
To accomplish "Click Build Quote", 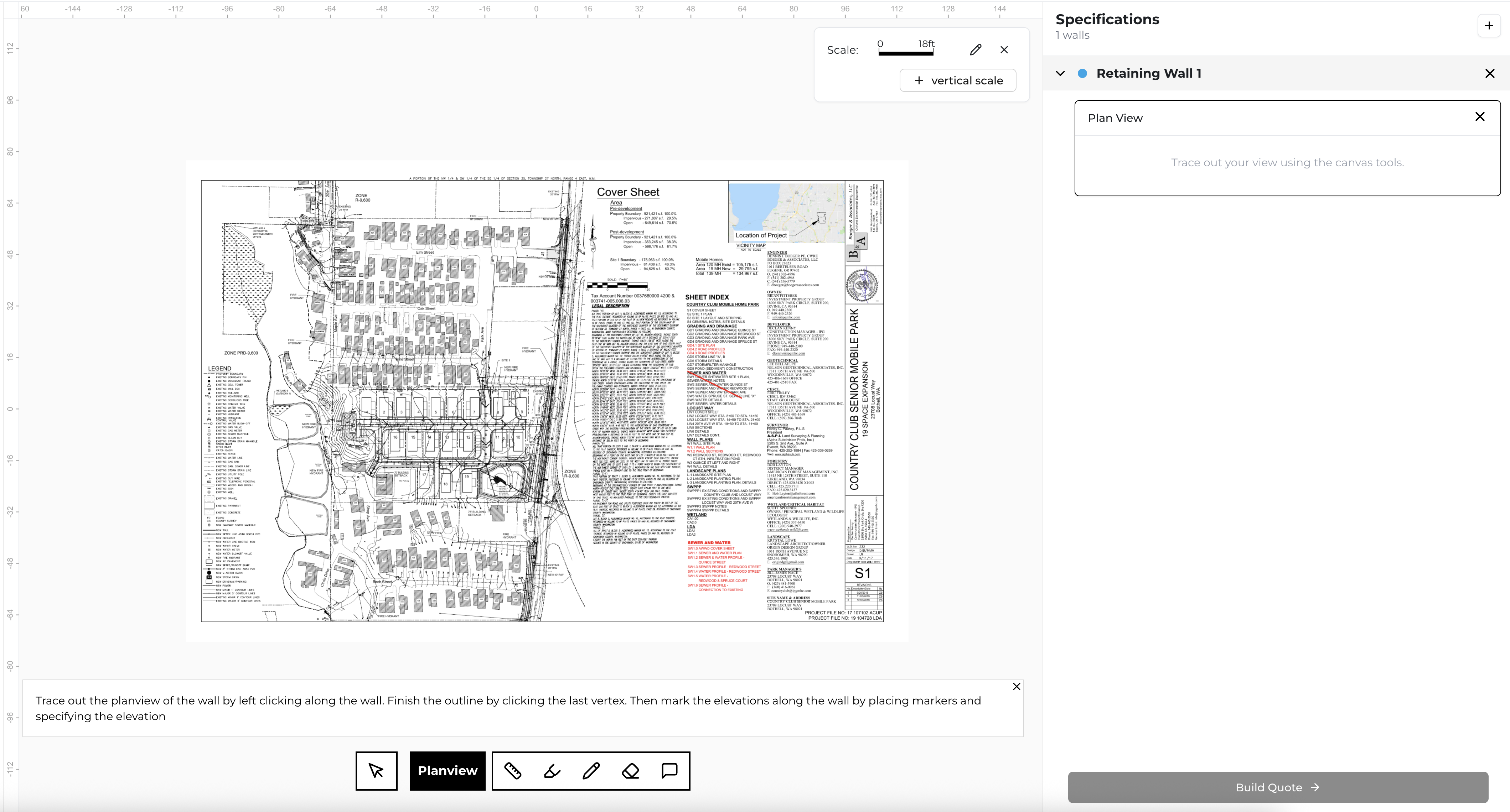I will point(1277,787).
